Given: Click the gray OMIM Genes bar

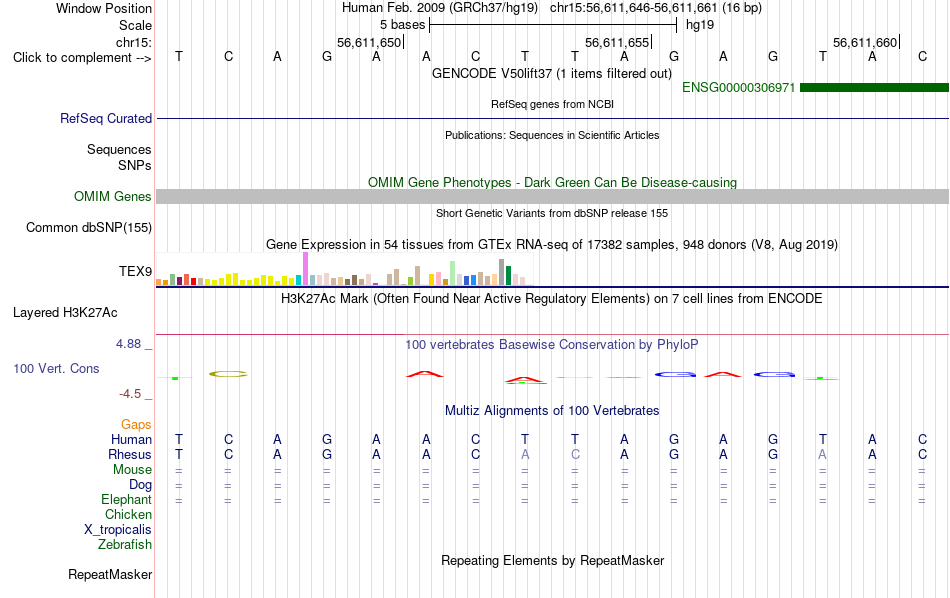Looking at the screenshot, I should 553,196.
